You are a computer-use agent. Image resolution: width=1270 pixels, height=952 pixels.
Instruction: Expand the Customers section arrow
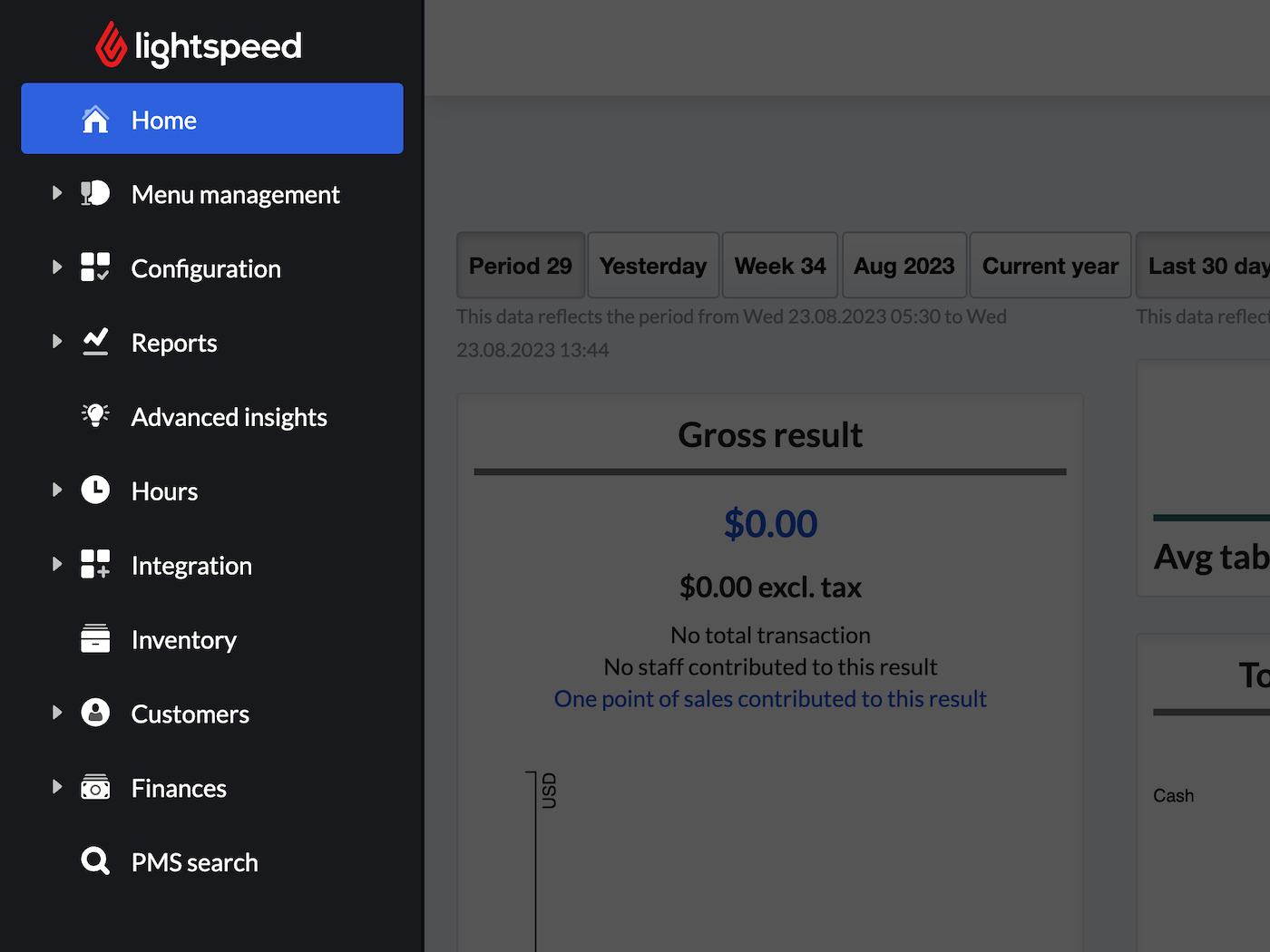click(x=57, y=713)
